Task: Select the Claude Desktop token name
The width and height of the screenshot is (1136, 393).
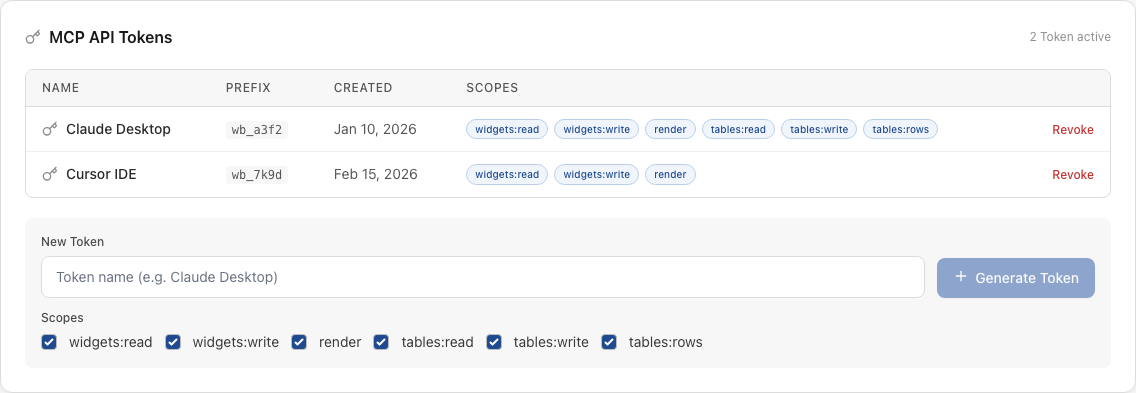Action: 118,130
